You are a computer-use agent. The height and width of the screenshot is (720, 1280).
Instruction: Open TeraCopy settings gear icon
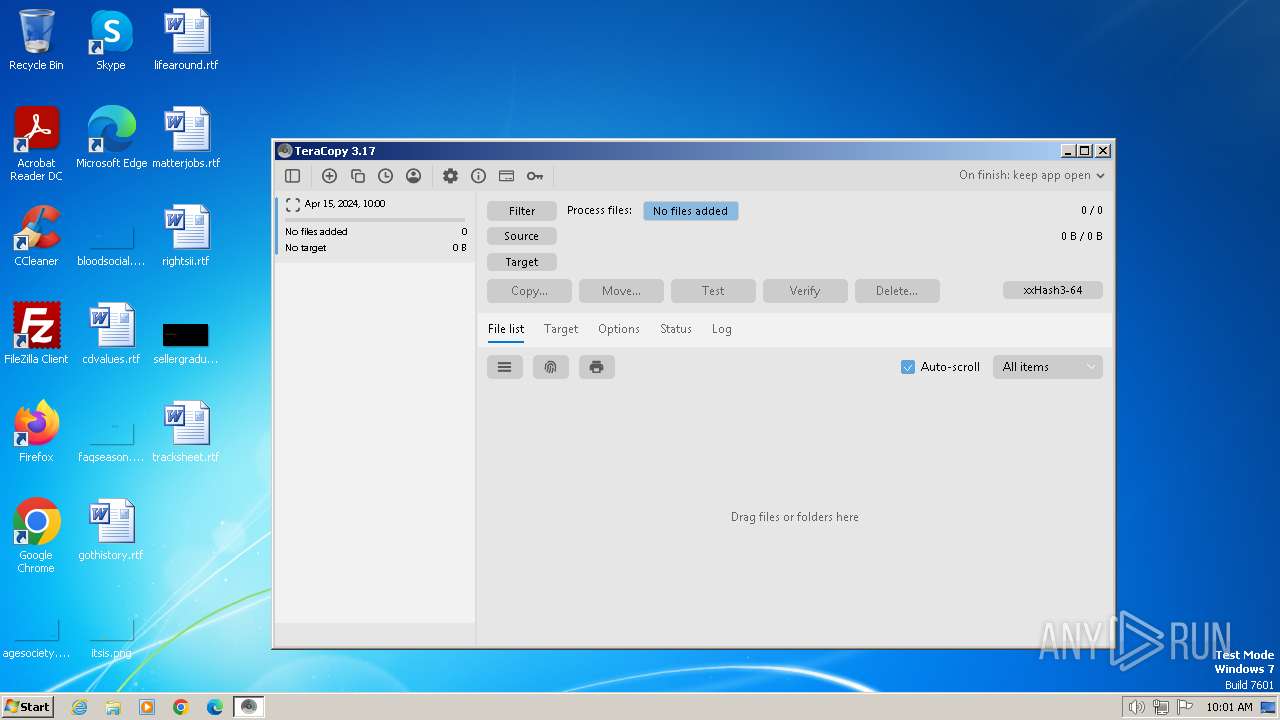pyautogui.click(x=450, y=176)
